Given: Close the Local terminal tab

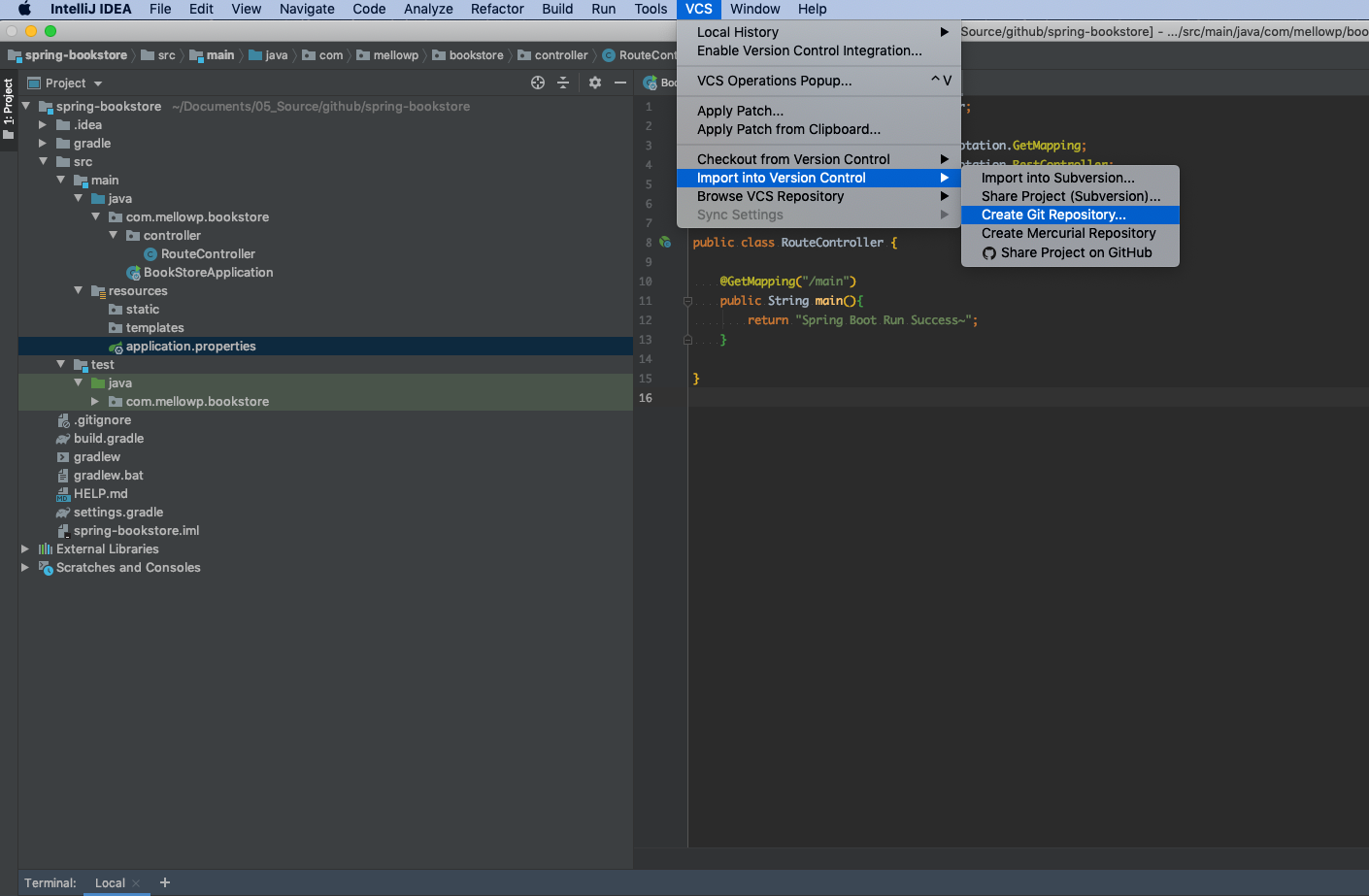Looking at the screenshot, I should (137, 883).
